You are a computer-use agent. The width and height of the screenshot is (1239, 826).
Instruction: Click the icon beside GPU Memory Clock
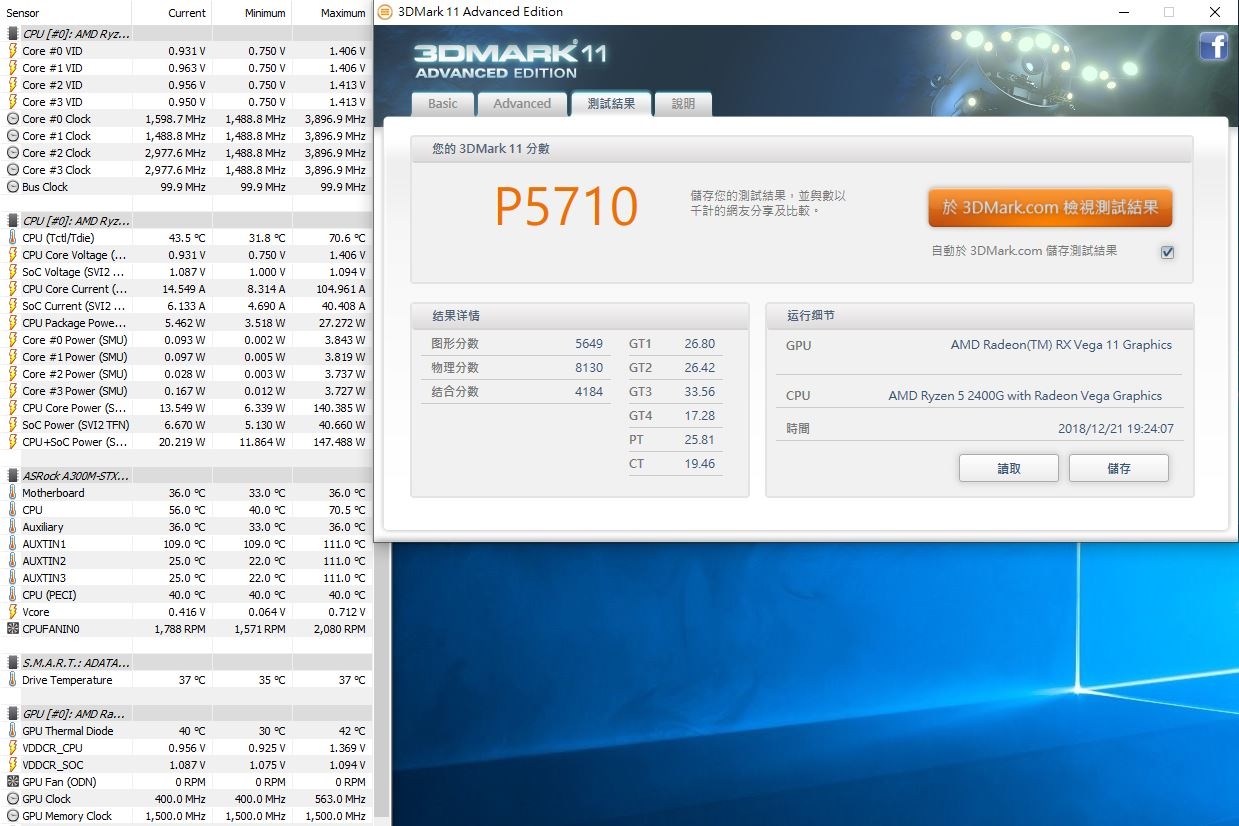13,816
